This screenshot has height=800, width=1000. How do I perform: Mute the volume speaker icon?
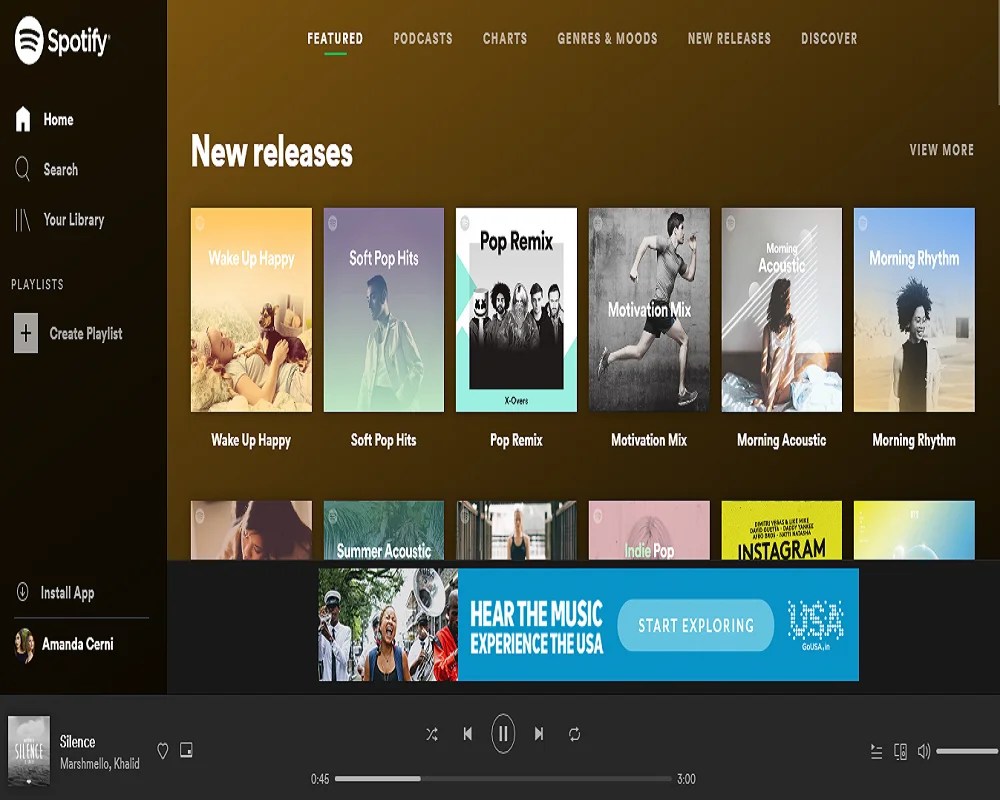pos(923,752)
